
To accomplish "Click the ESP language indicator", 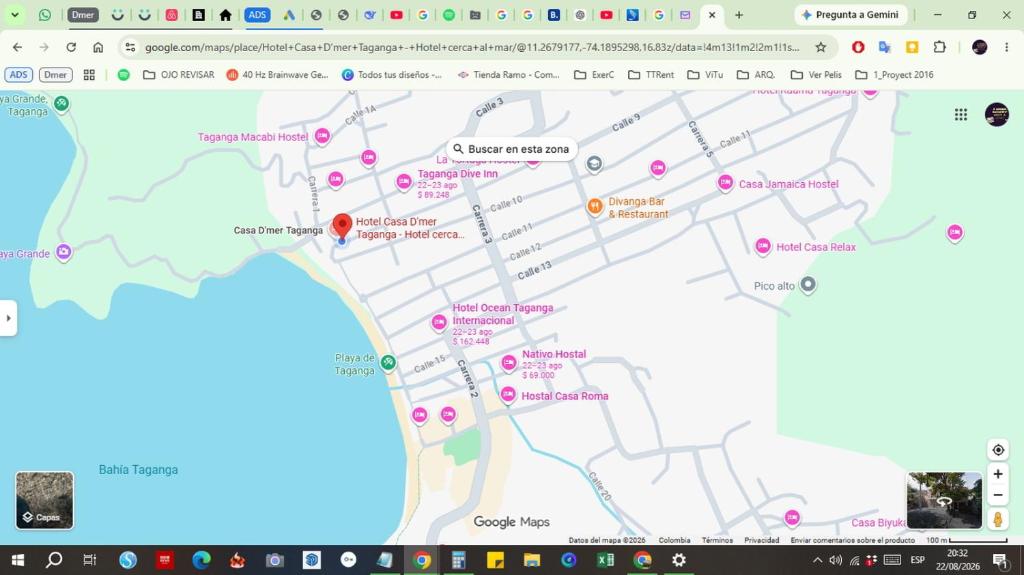I will click(918, 560).
